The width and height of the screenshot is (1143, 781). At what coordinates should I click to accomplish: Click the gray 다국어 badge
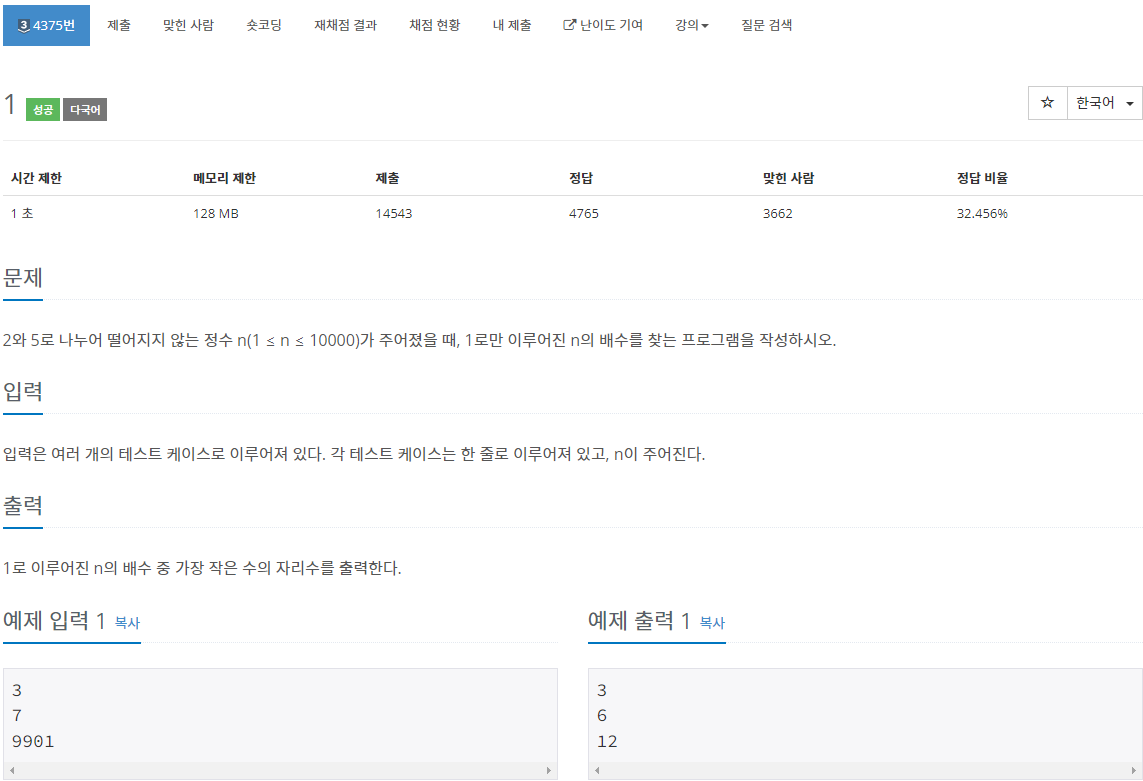(x=85, y=109)
